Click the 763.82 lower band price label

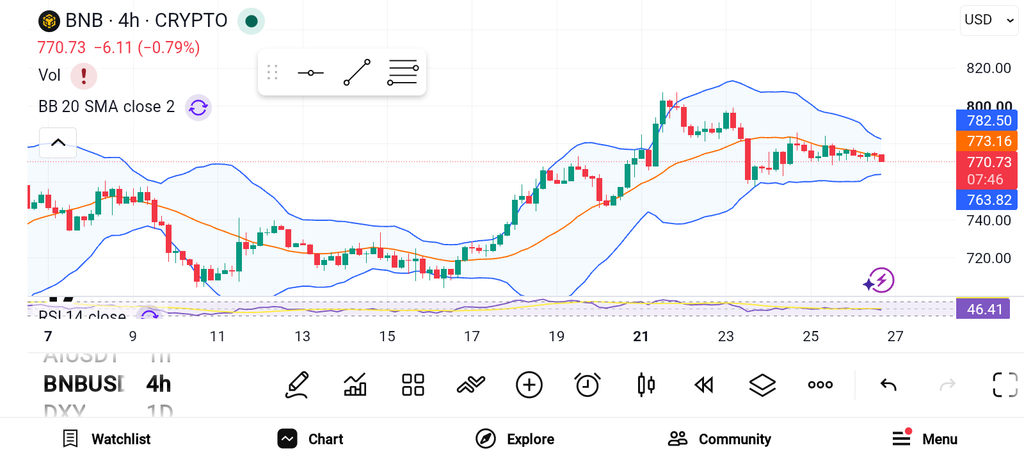988,200
